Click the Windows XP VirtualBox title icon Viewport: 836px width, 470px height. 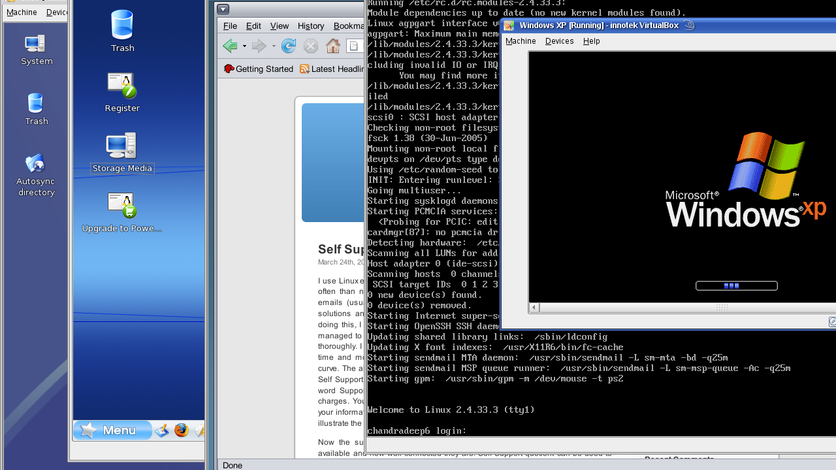pyautogui.click(x=509, y=26)
